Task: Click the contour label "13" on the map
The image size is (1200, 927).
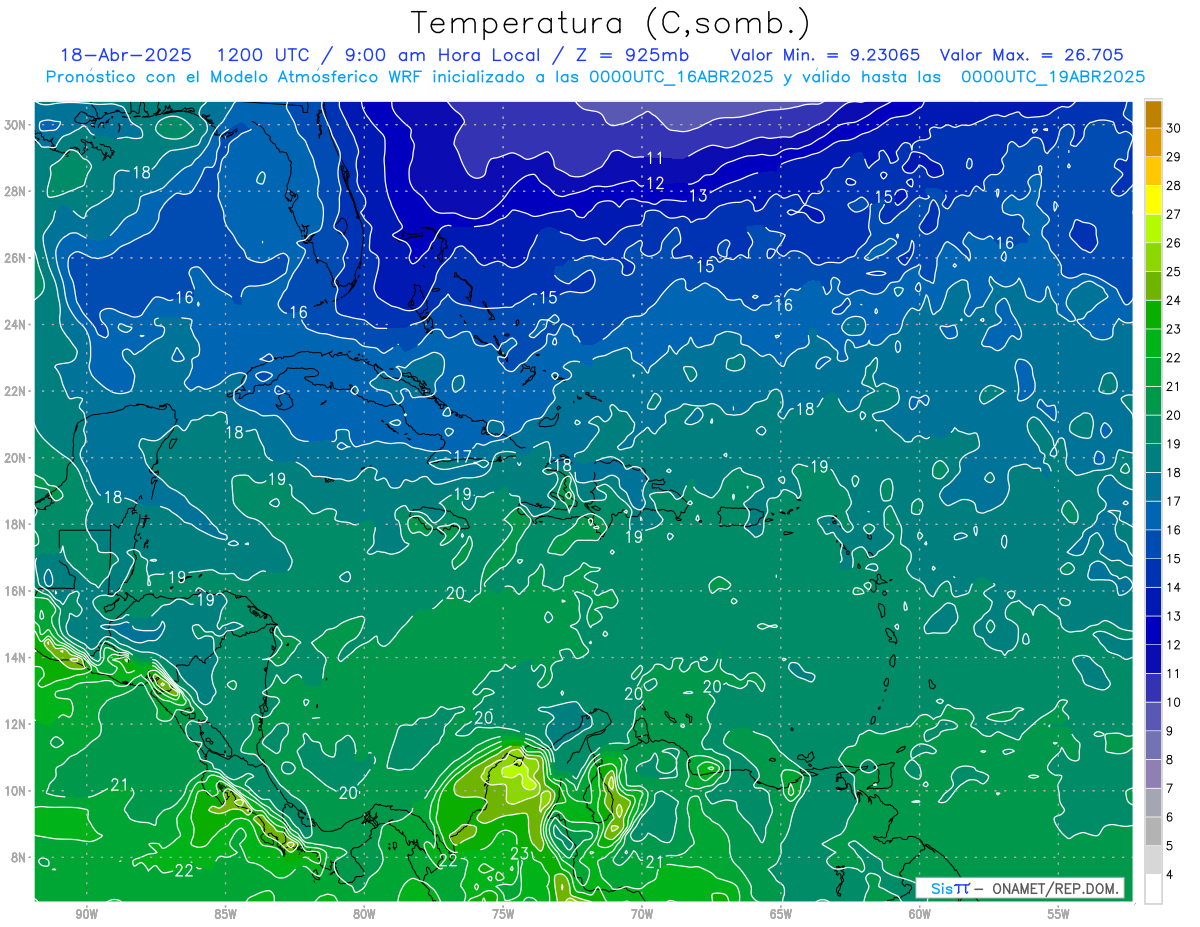Action: [698, 195]
